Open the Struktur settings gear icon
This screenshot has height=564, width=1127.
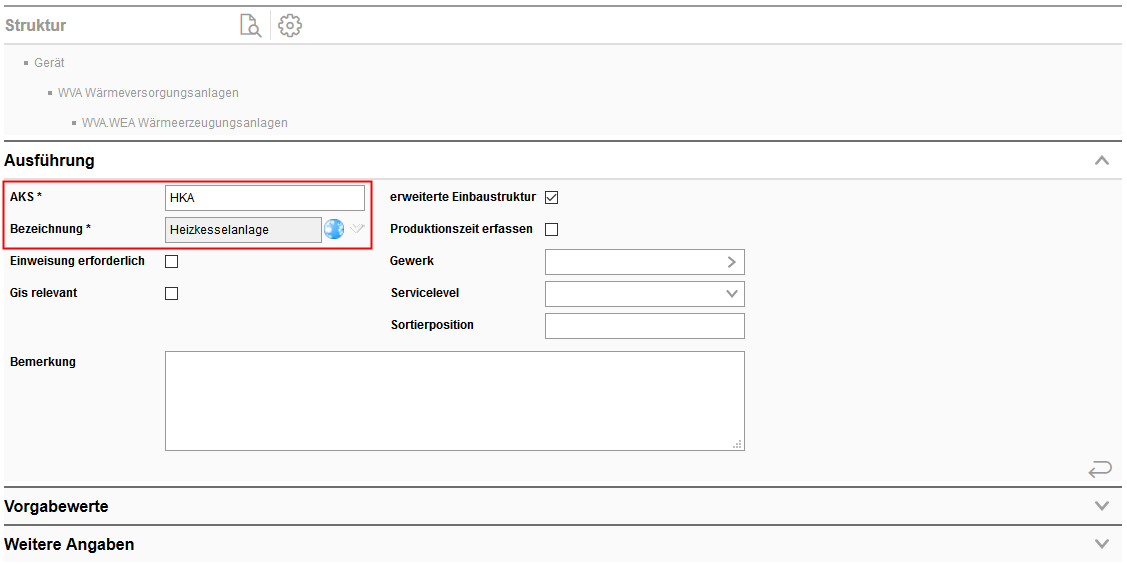290,26
